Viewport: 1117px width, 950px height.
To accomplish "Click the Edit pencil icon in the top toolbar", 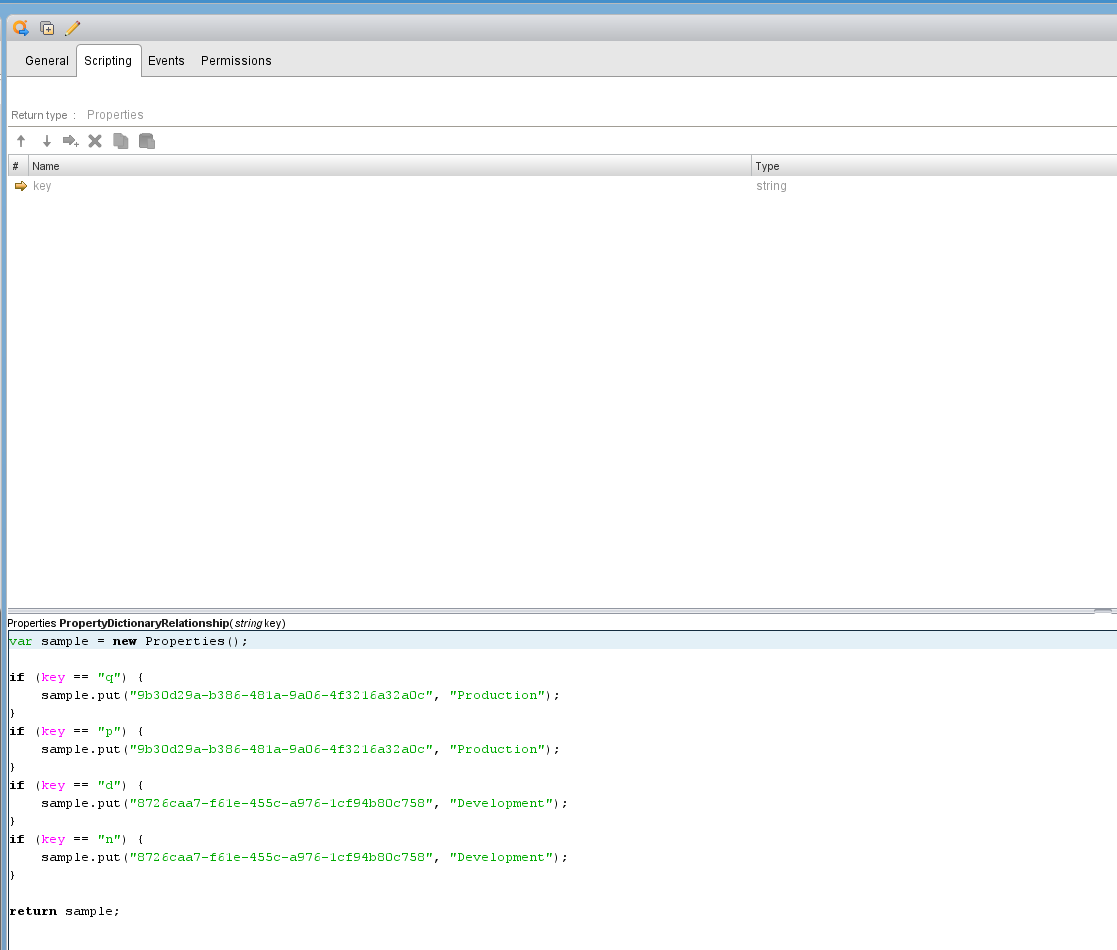I will 71,28.
